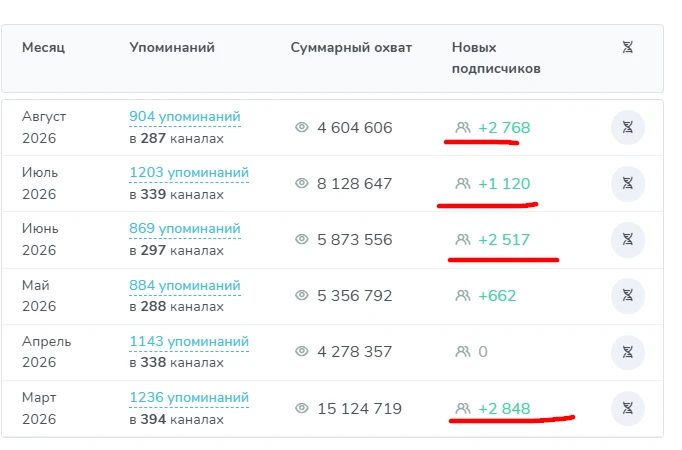
Task: Open the 1143 упоминаний link
Action: tap(189, 342)
